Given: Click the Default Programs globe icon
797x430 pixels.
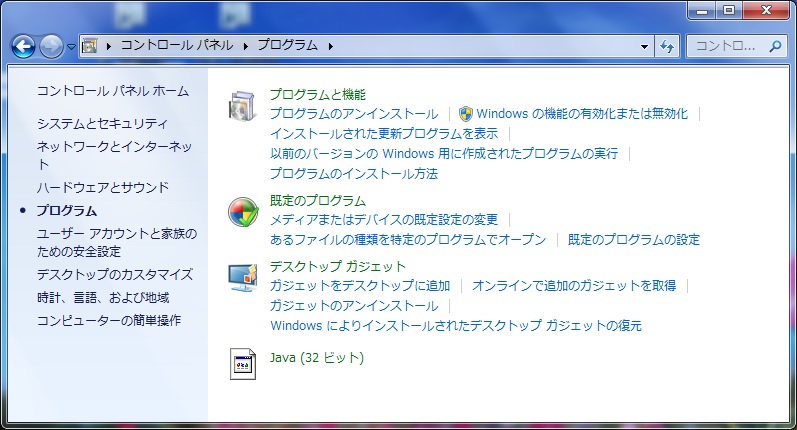Looking at the screenshot, I should pos(243,212).
